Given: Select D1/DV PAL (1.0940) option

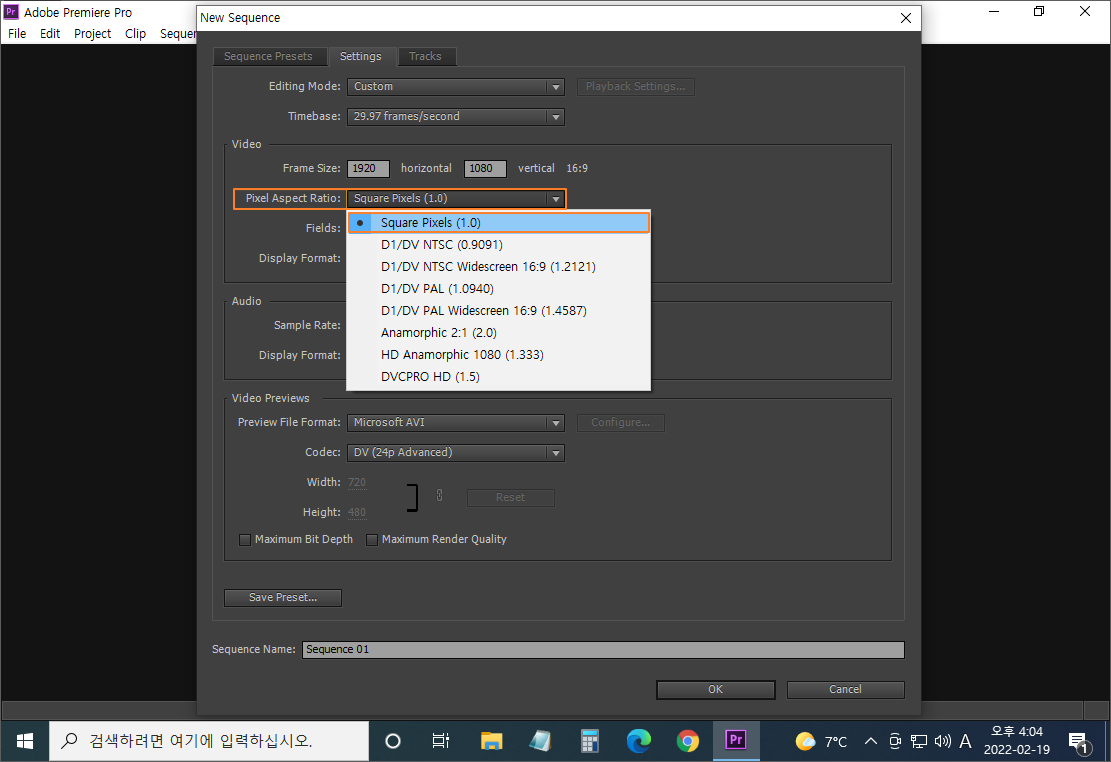Looking at the screenshot, I should (x=499, y=288).
